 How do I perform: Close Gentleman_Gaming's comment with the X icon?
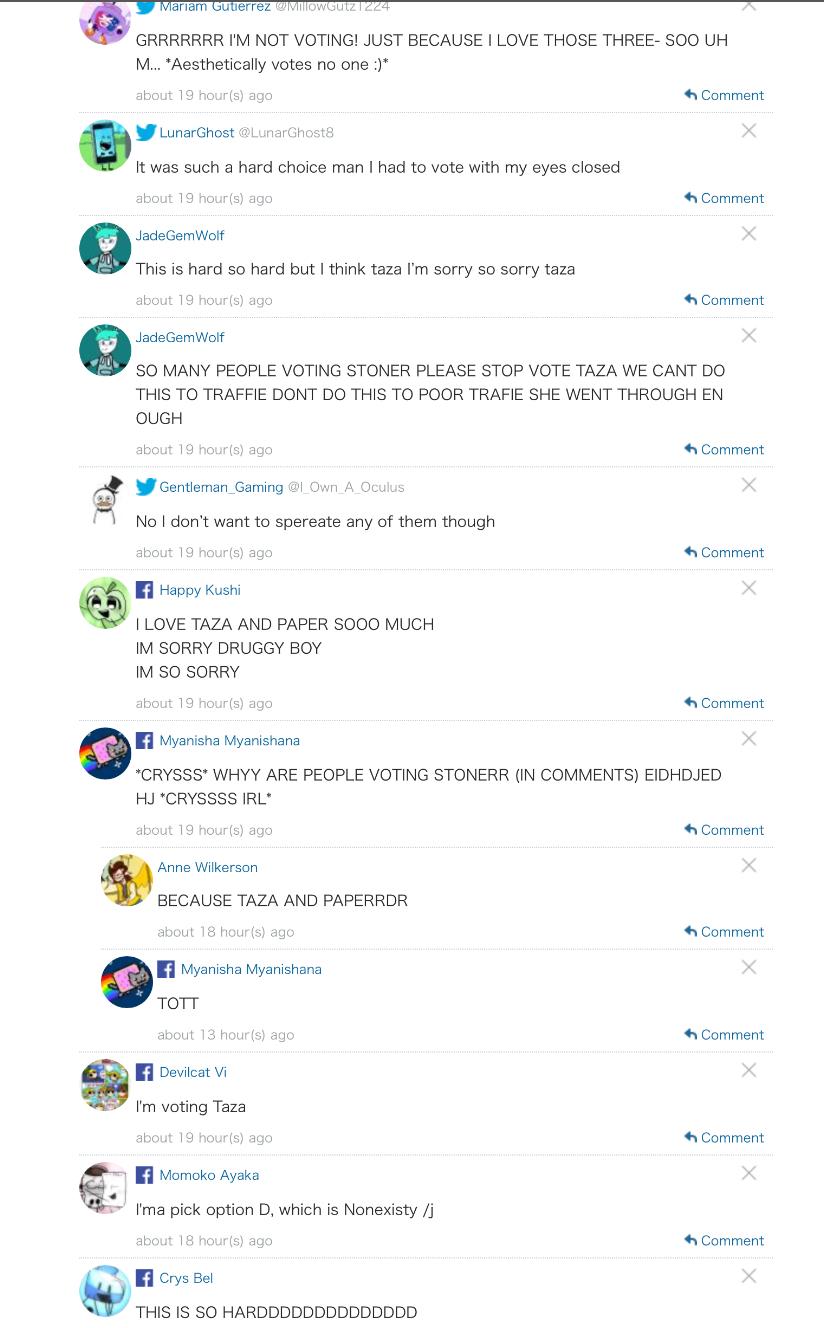[748, 486]
